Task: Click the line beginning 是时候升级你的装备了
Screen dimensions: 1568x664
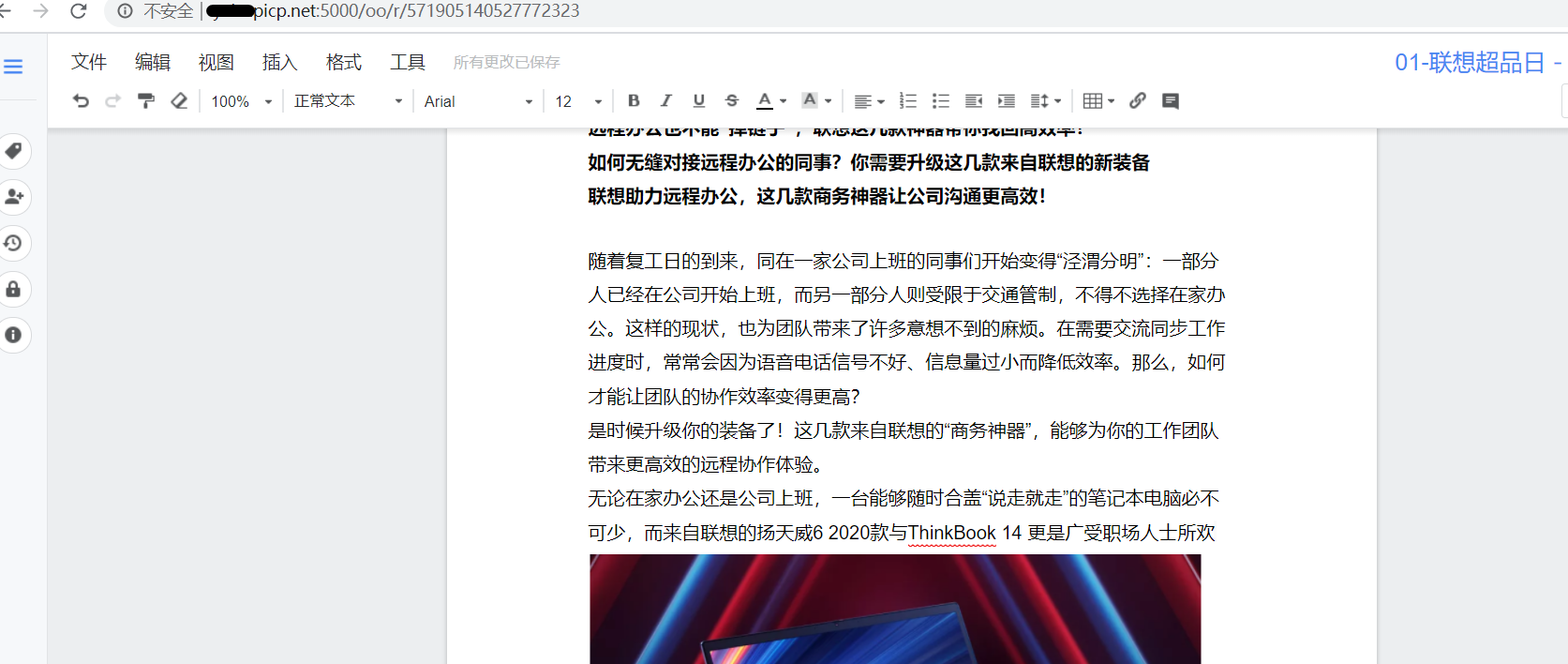Action: click(903, 430)
